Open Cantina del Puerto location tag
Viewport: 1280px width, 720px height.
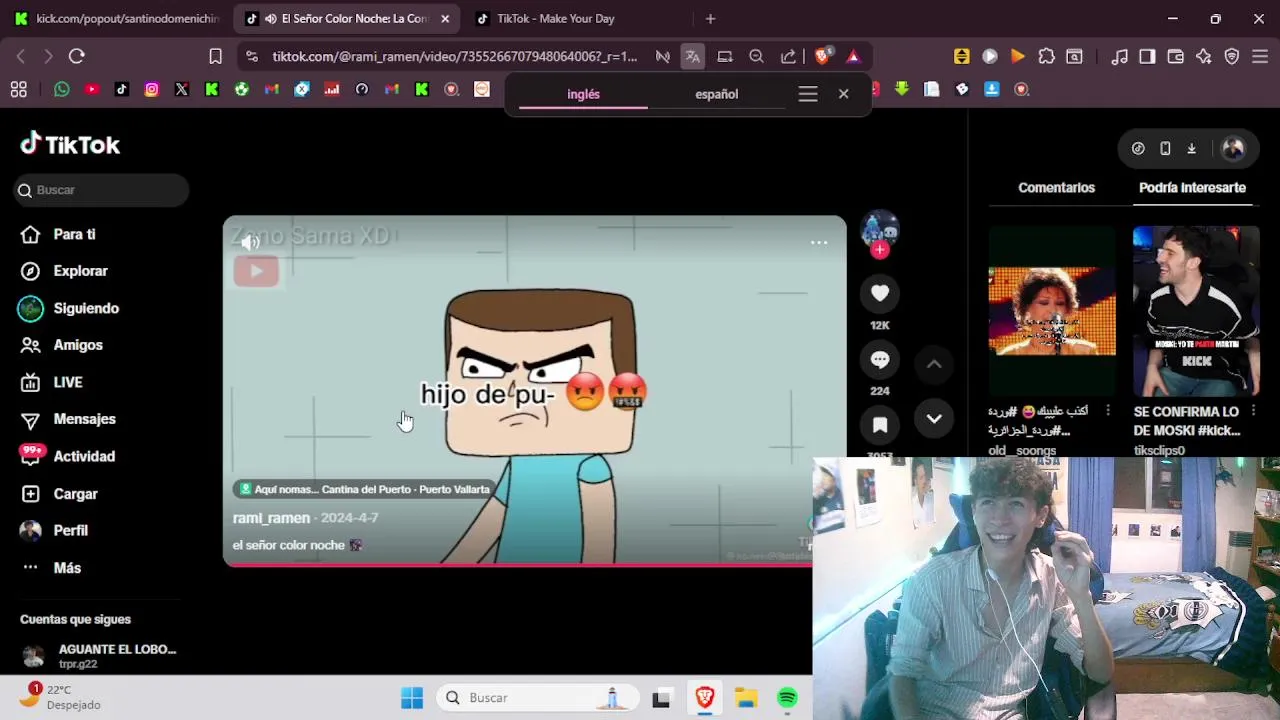point(364,489)
